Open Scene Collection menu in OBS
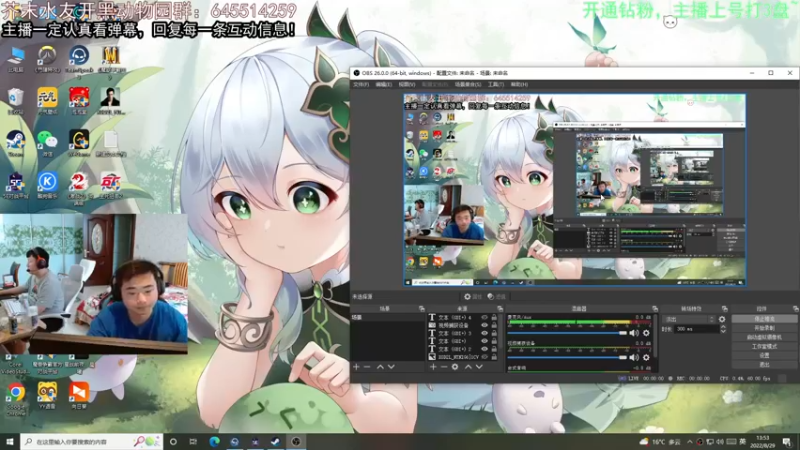 coord(468,84)
